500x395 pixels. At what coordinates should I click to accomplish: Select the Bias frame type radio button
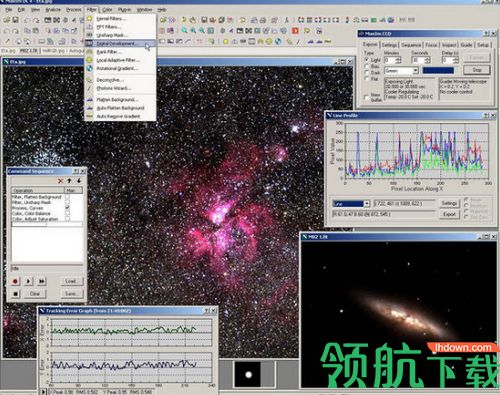tap(367, 66)
